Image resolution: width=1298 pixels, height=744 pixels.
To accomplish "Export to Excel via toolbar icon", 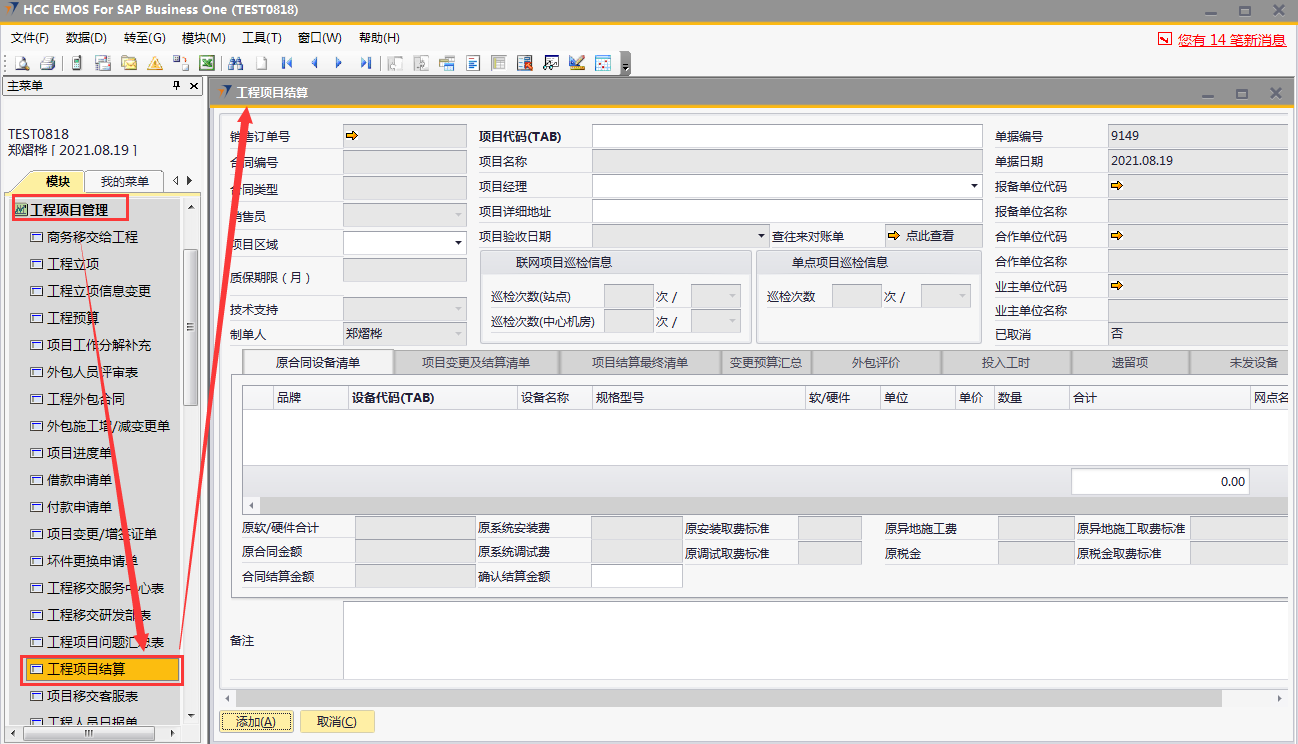I will (207, 63).
